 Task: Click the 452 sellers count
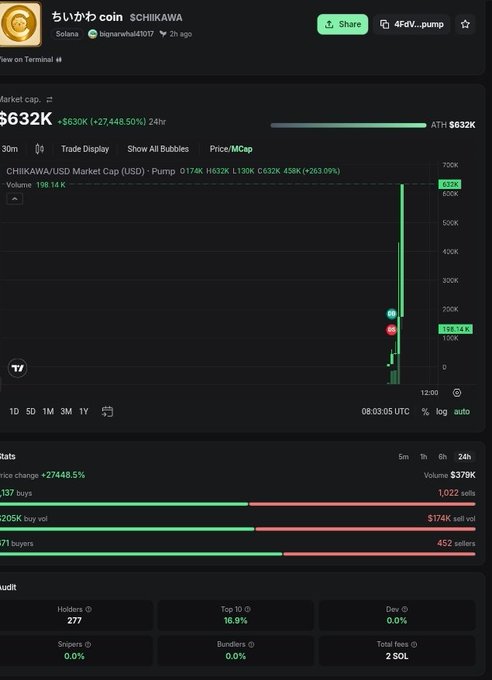coord(445,543)
